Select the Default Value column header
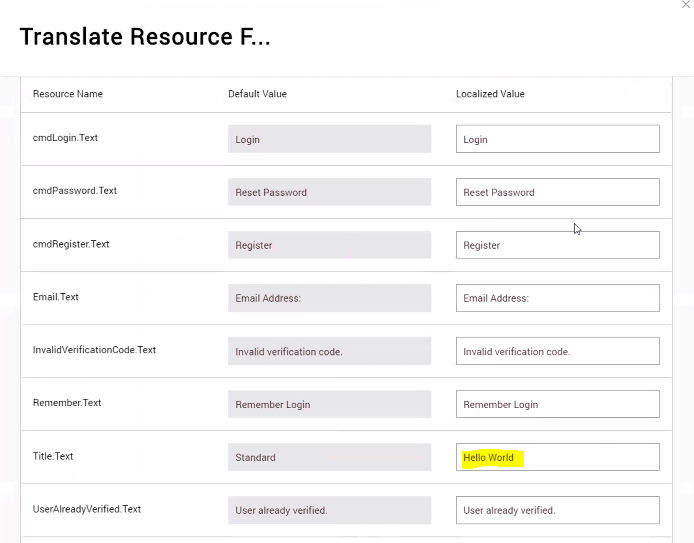The image size is (694, 543). tap(257, 94)
